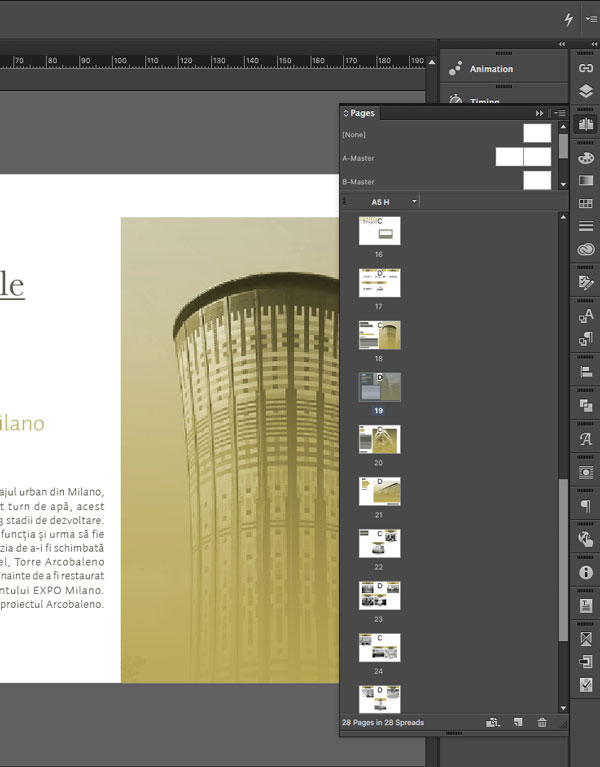The height and width of the screenshot is (767, 600).
Task: Open the Info panel icon
Action: (586, 572)
